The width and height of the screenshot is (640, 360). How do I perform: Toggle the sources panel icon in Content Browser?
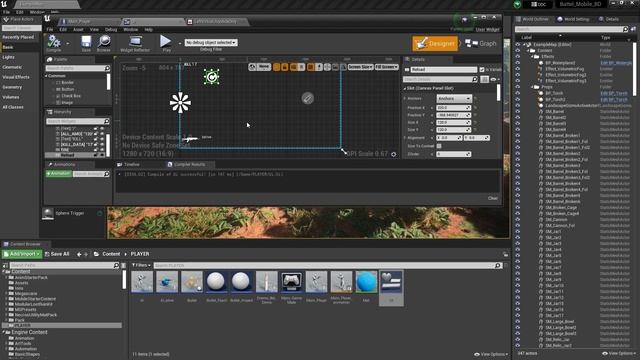pyautogui.click(x=5, y=265)
